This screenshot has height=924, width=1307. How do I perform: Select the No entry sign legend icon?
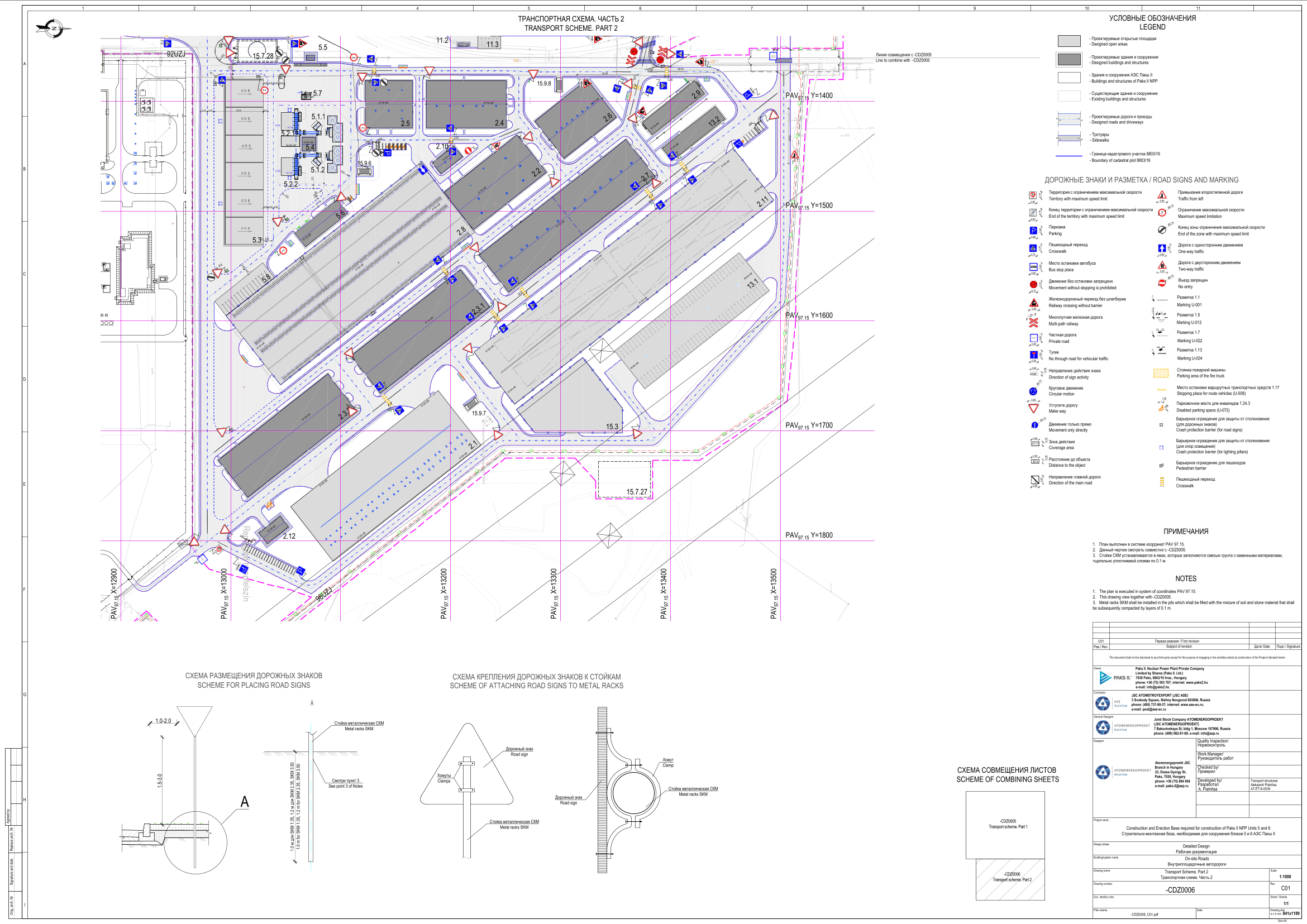1162,284
